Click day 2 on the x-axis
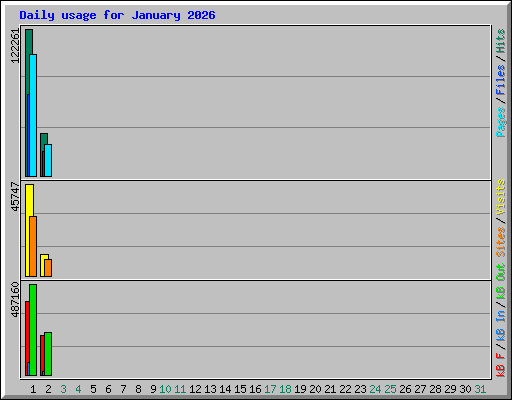The image size is (512, 400). click(x=48, y=389)
